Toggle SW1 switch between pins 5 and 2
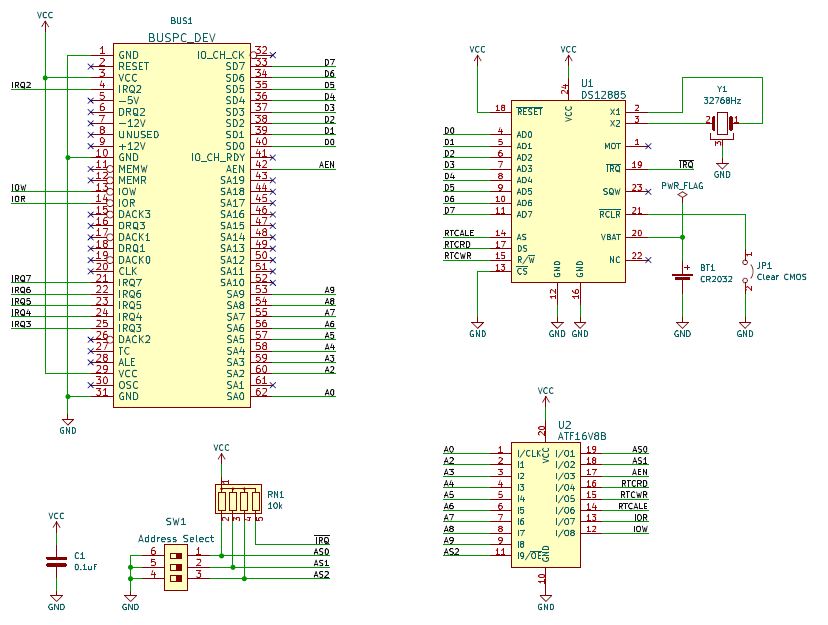Image resolution: width=828 pixels, height=625 pixels. pyautogui.click(x=176, y=567)
